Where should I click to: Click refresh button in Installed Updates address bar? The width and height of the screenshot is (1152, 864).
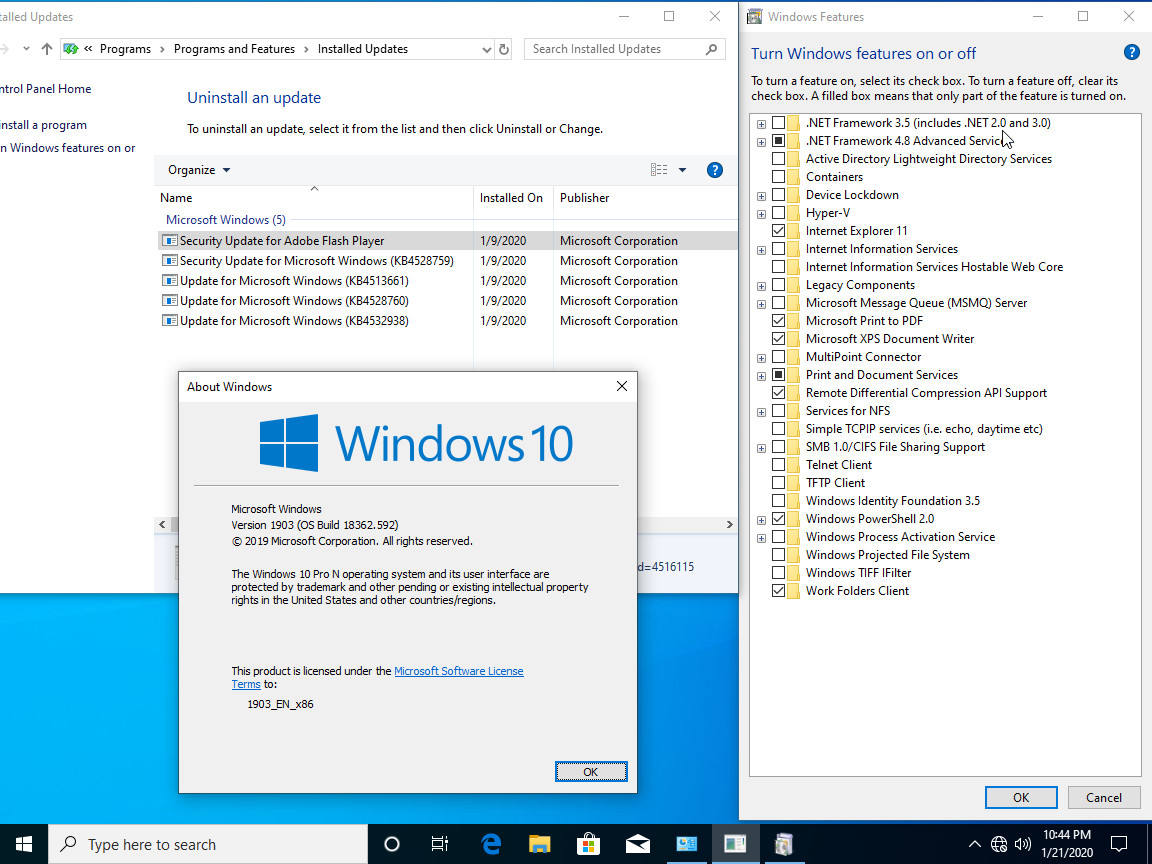point(504,49)
